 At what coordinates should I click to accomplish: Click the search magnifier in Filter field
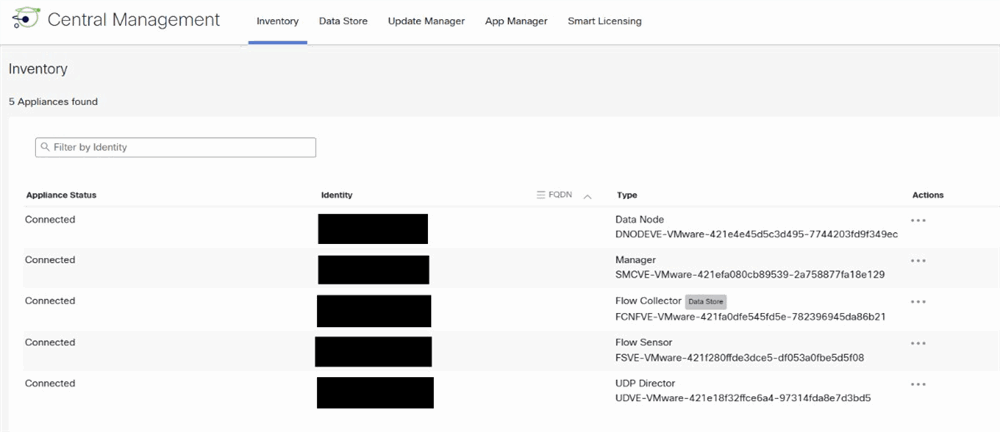[x=45, y=147]
